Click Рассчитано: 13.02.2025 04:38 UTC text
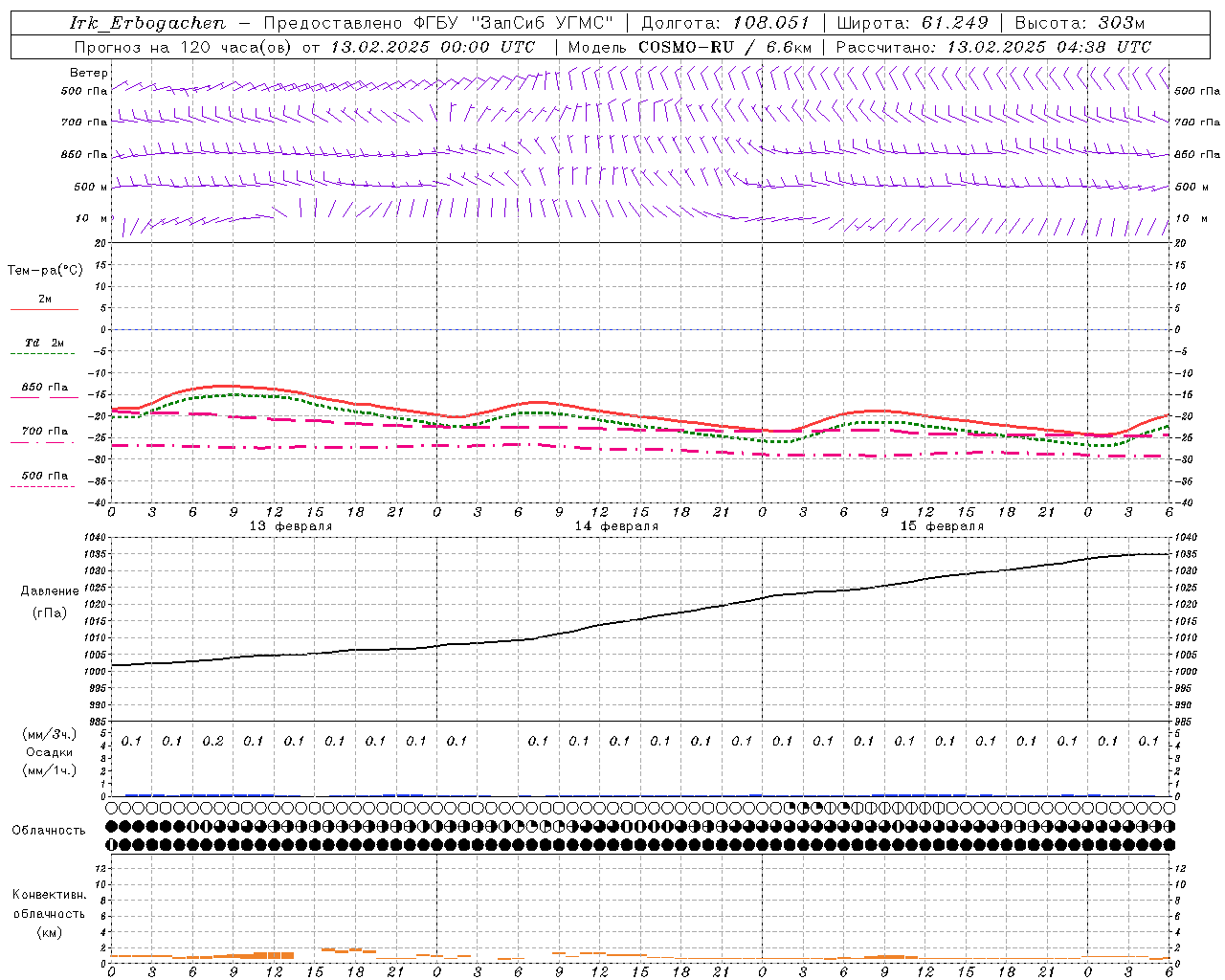 tap(993, 47)
